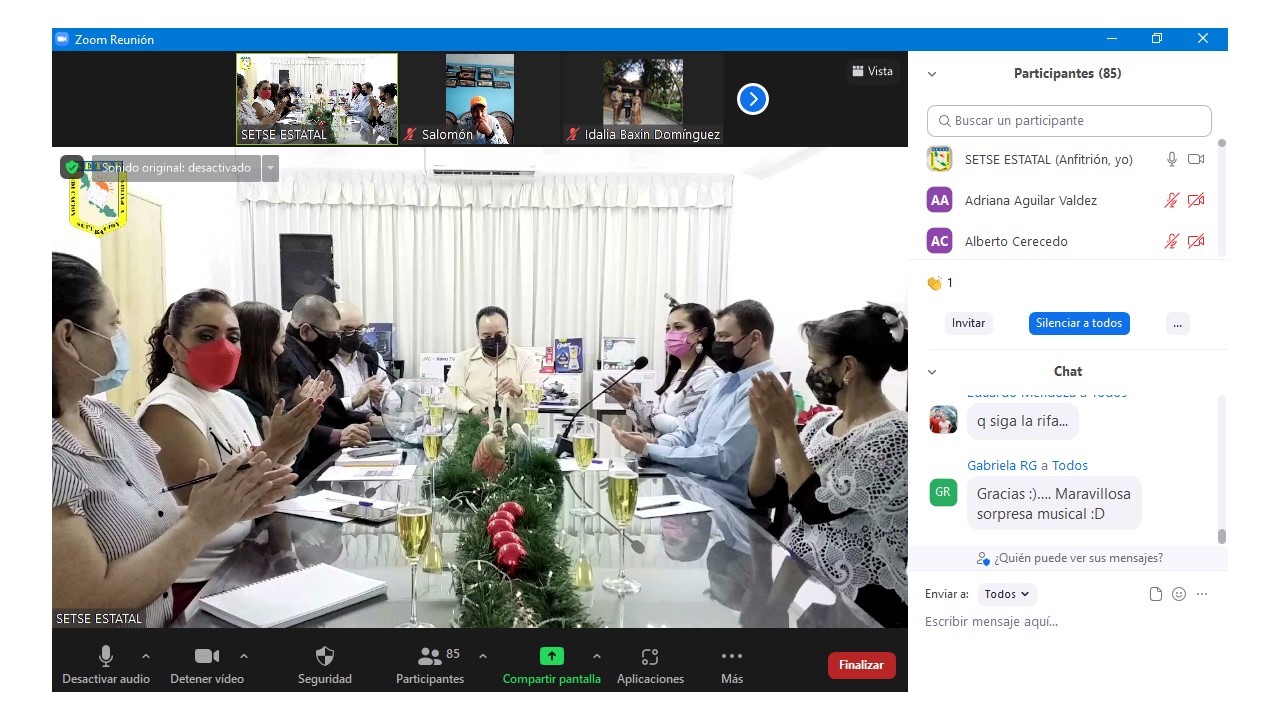Image resolution: width=1280 pixels, height=720 pixels.
Task: Open video options arrow beside Detener vídeo
Action: point(244,656)
